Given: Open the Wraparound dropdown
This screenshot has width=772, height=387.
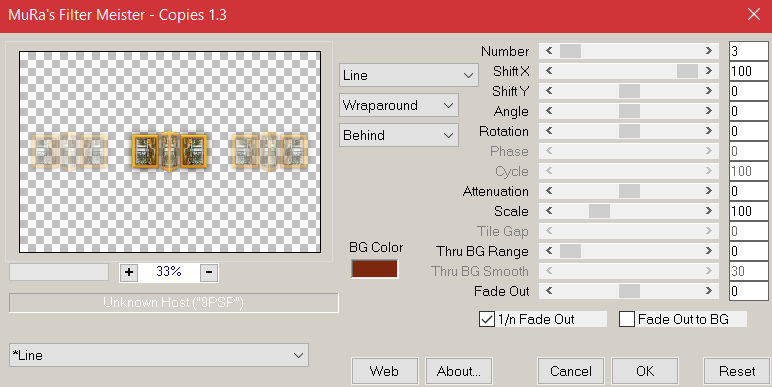Looking at the screenshot, I should (x=398, y=105).
